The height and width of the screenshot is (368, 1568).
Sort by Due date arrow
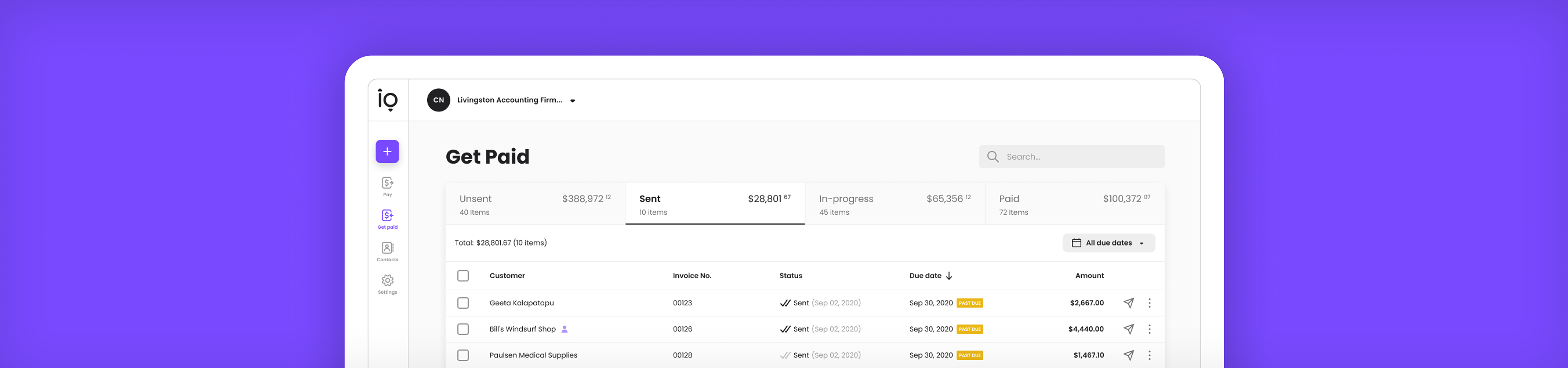tap(949, 276)
